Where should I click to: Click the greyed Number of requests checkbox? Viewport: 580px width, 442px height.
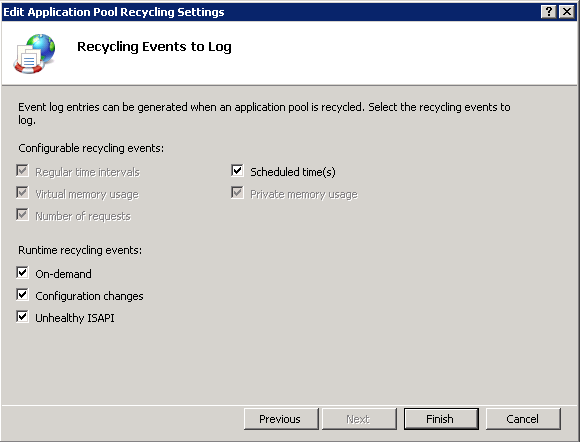click(x=22, y=215)
